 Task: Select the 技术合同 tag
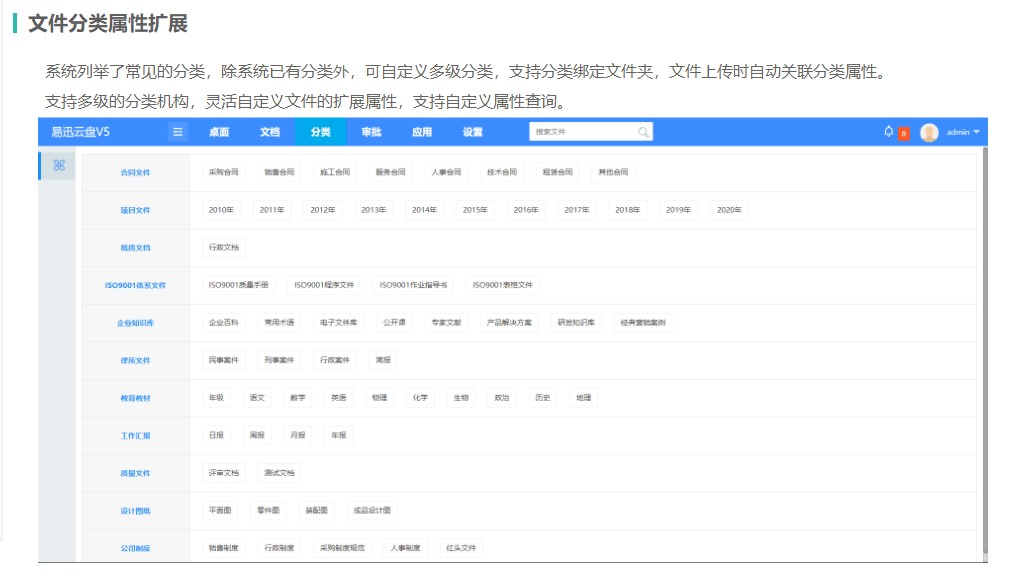tap(502, 172)
